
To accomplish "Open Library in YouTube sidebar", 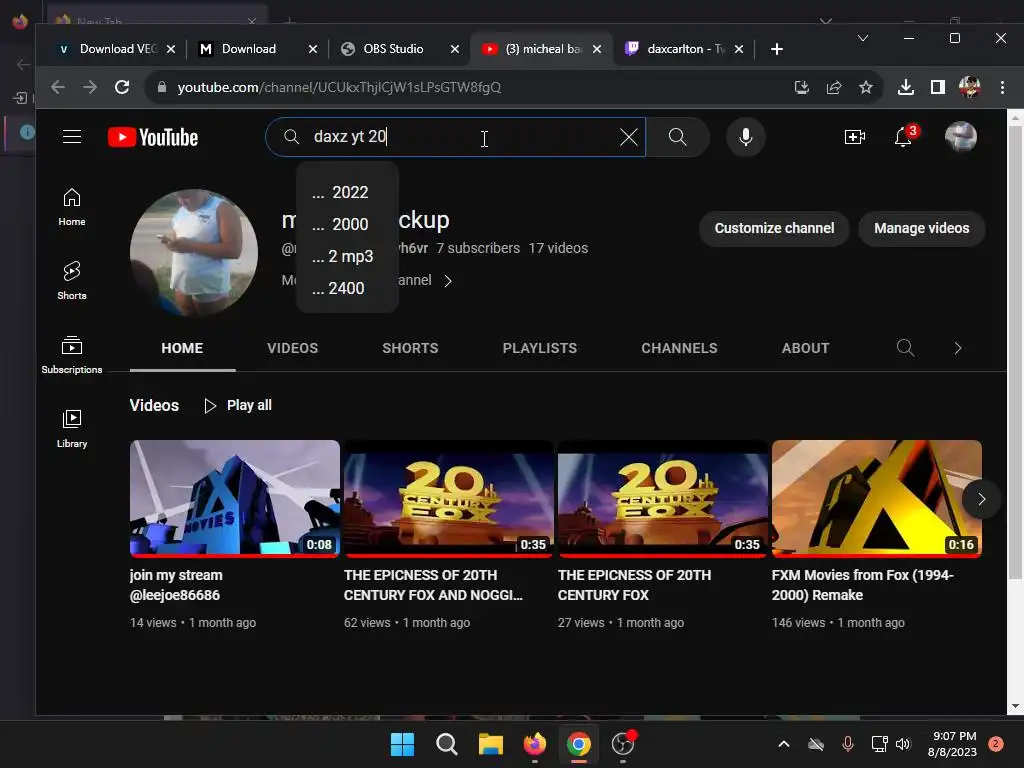I will pos(72,428).
